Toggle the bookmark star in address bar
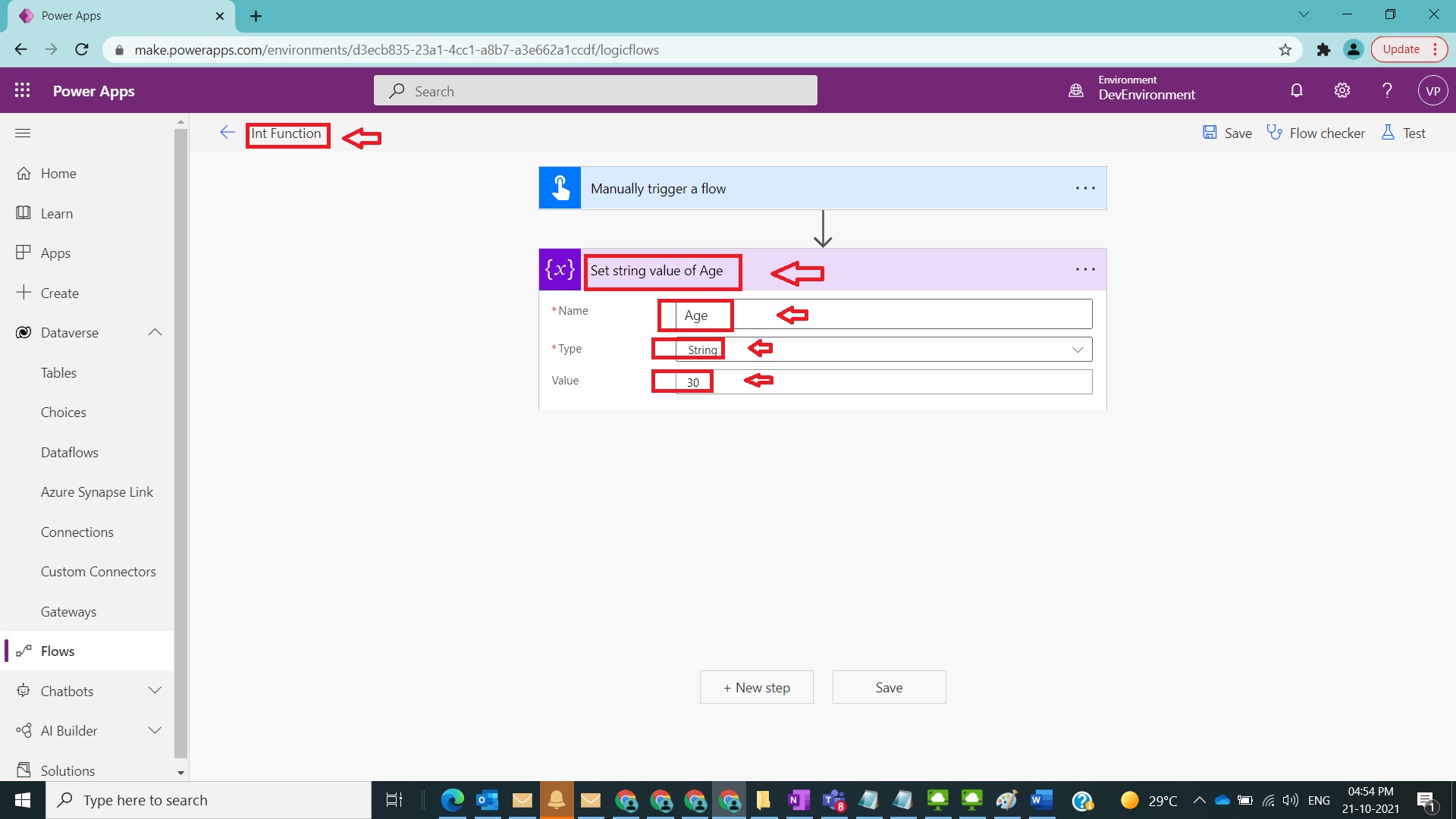Screen dimensions: 1456x819 pos(1285,49)
